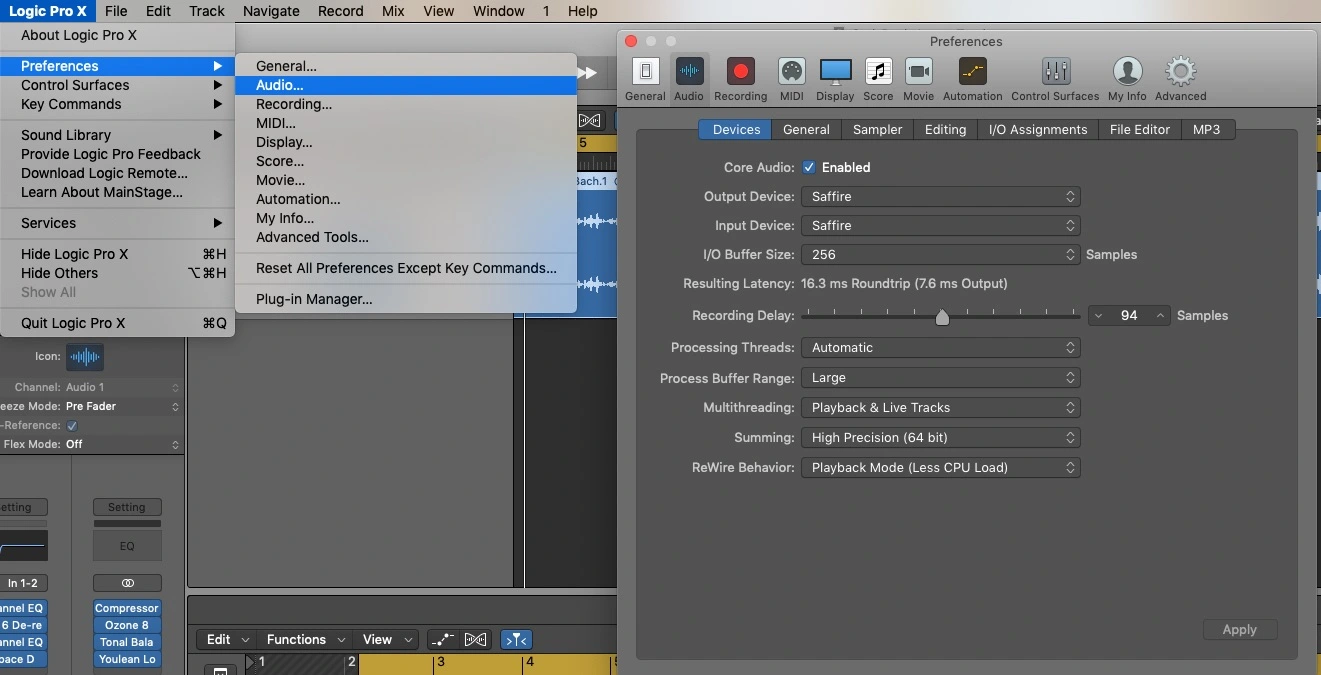Click the Apply button
Screen dimensions: 1321x675
tap(1239, 629)
